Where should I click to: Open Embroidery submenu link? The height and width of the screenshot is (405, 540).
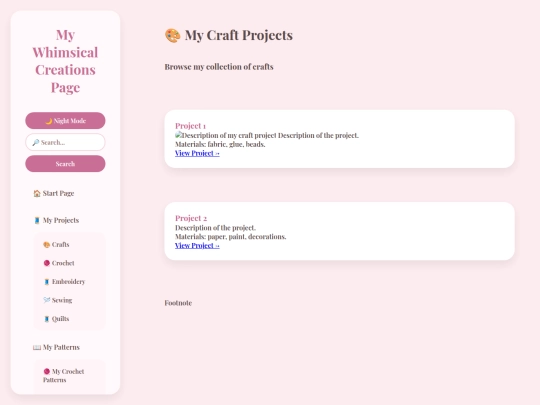click(x=64, y=282)
